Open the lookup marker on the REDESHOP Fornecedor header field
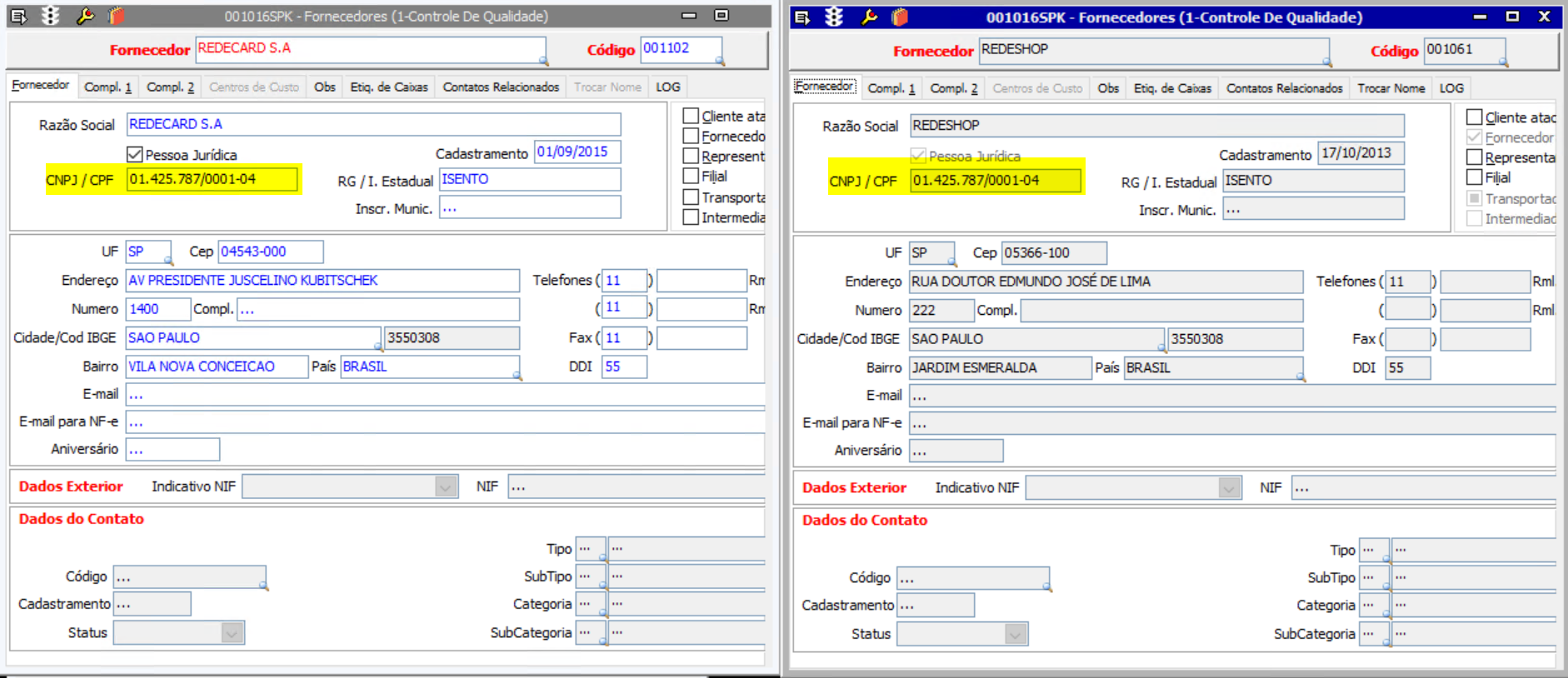This screenshot has width=1568, height=678. tap(1327, 62)
